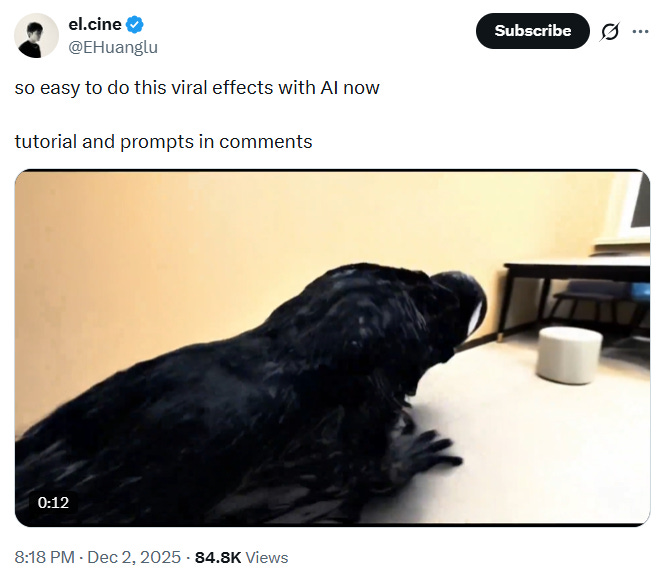Open the three-dot more options menu

[x=640, y=31]
